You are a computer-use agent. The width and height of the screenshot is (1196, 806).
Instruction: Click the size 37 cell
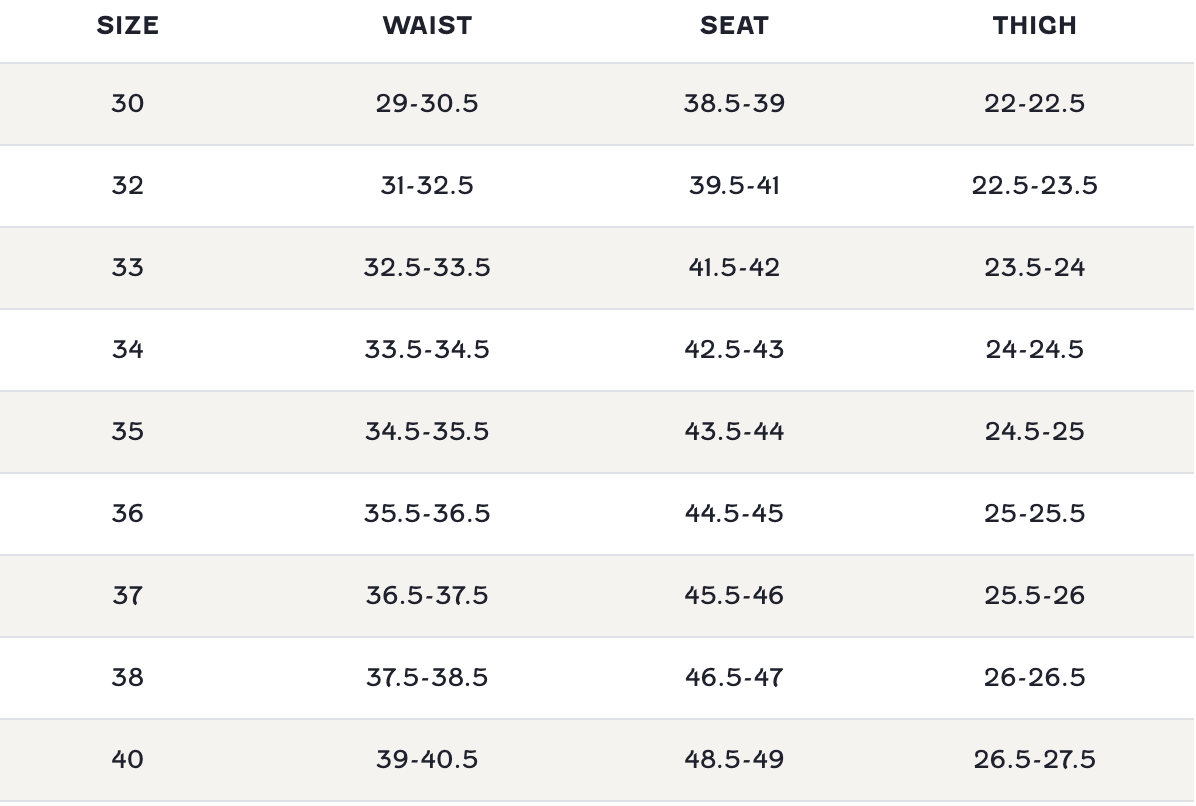click(x=127, y=595)
